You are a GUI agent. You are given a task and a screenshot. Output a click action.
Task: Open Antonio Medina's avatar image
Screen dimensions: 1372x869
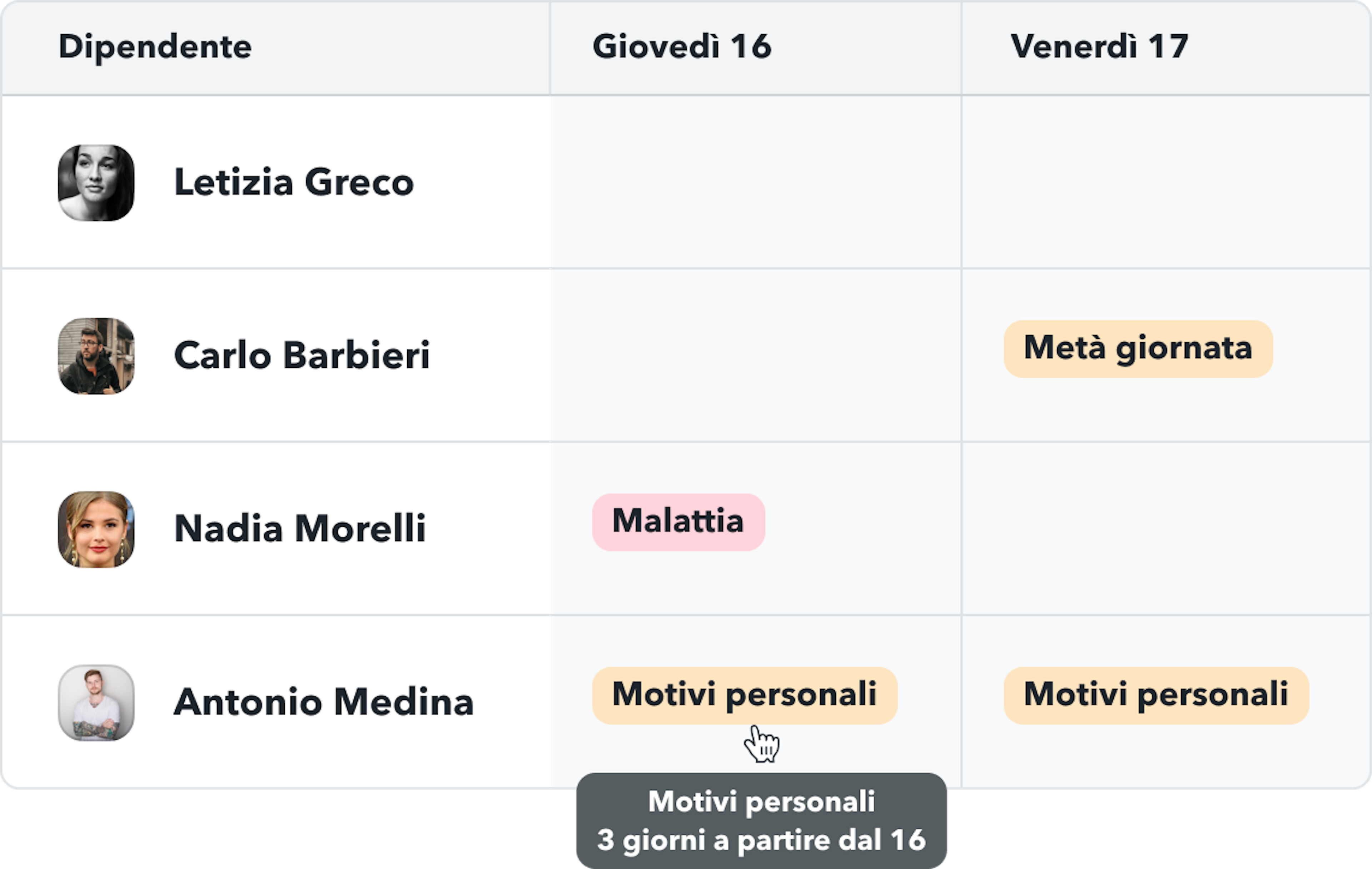[96, 702]
